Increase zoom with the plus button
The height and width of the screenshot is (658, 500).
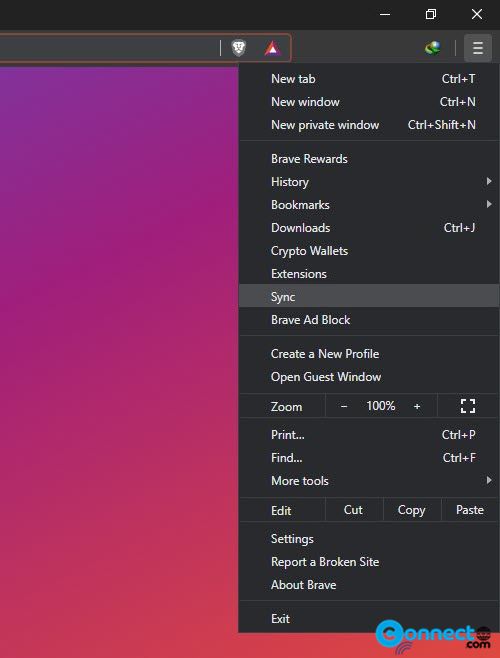click(417, 406)
